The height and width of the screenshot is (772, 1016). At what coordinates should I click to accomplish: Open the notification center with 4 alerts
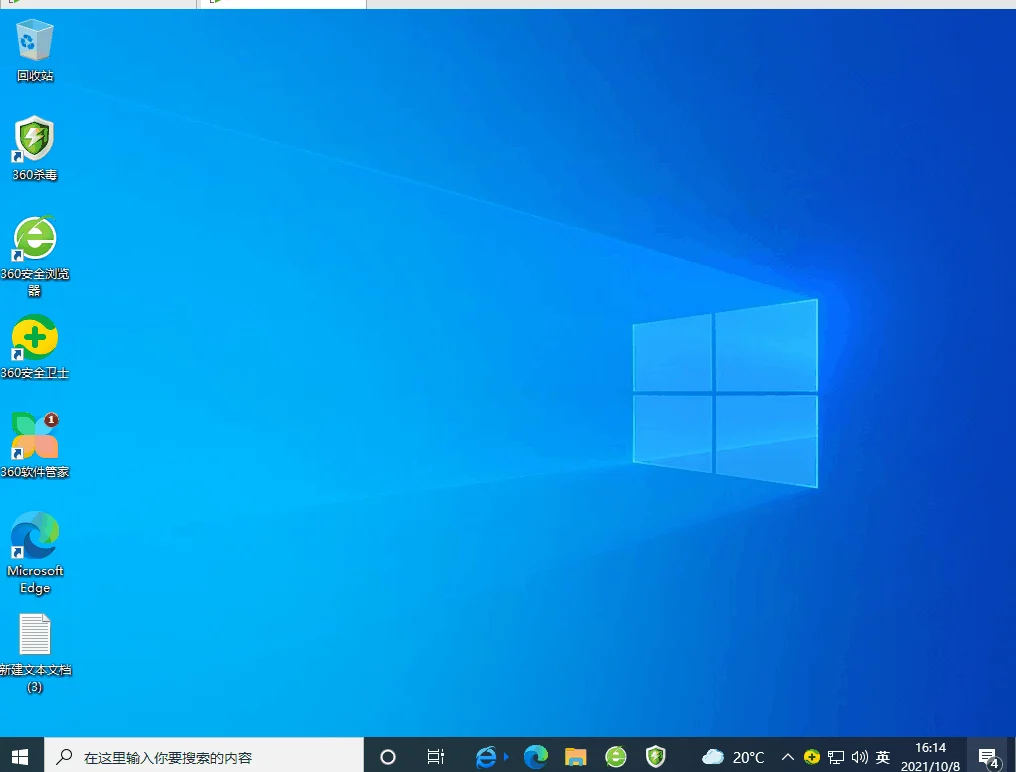(988, 756)
